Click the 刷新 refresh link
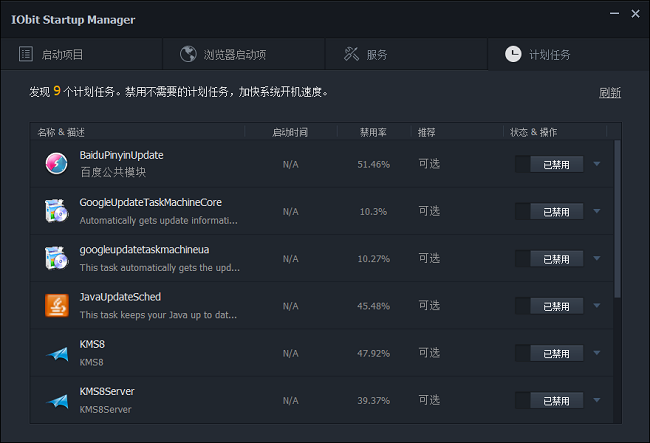Image resolution: width=650 pixels, height=443 pixels. tap(610, 92)
